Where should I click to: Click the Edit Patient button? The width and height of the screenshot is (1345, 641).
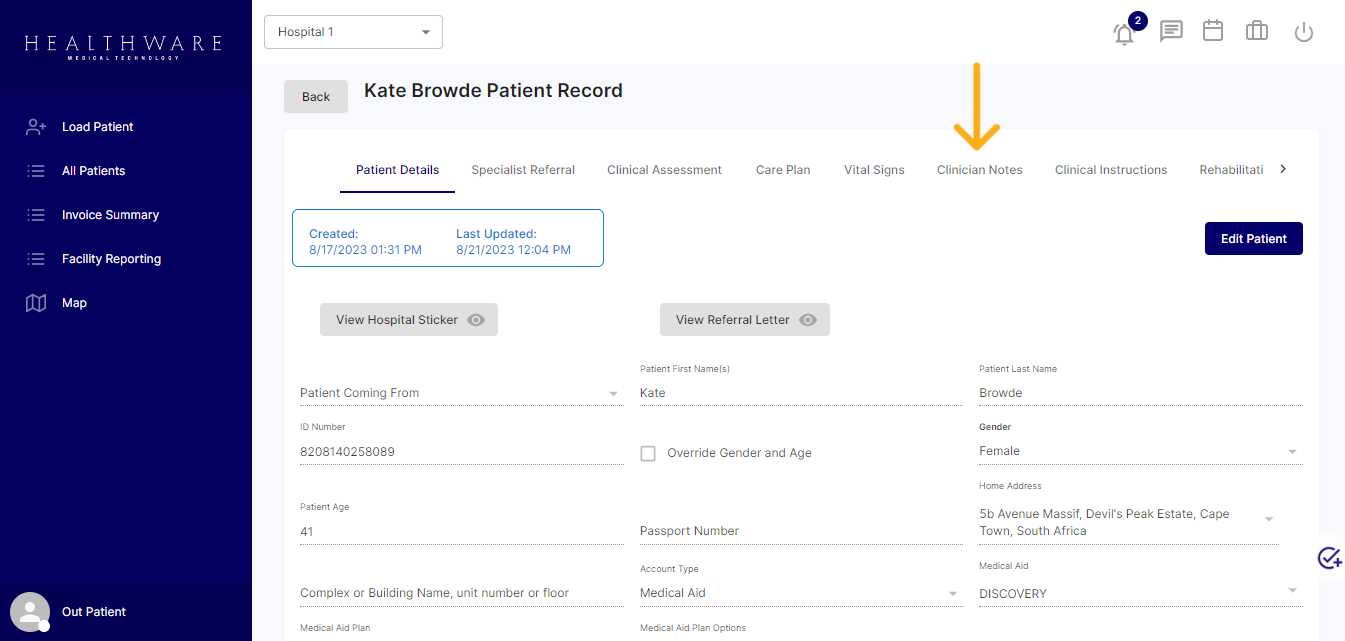coord(1253,239)
